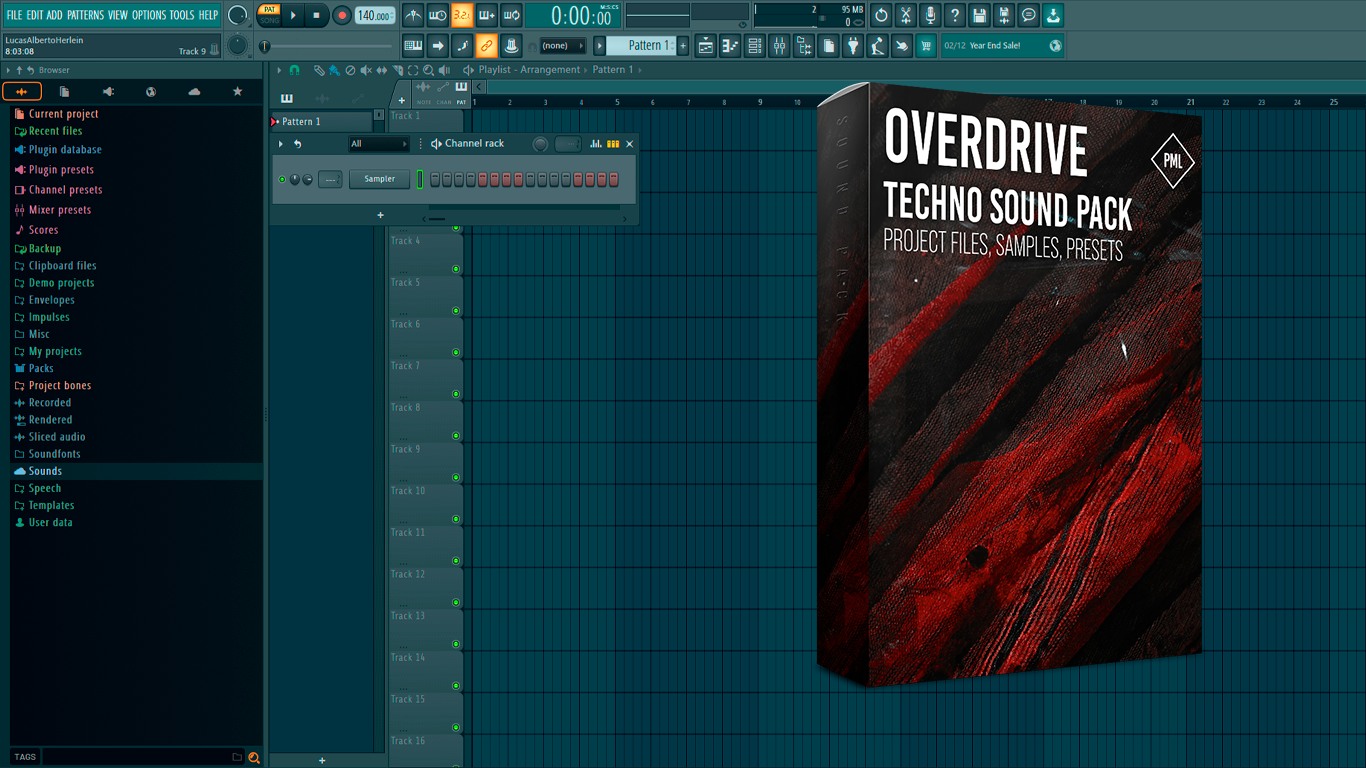Screen dimensions: 1366x768
Task: Click the stop button
Action: point(316,16)
